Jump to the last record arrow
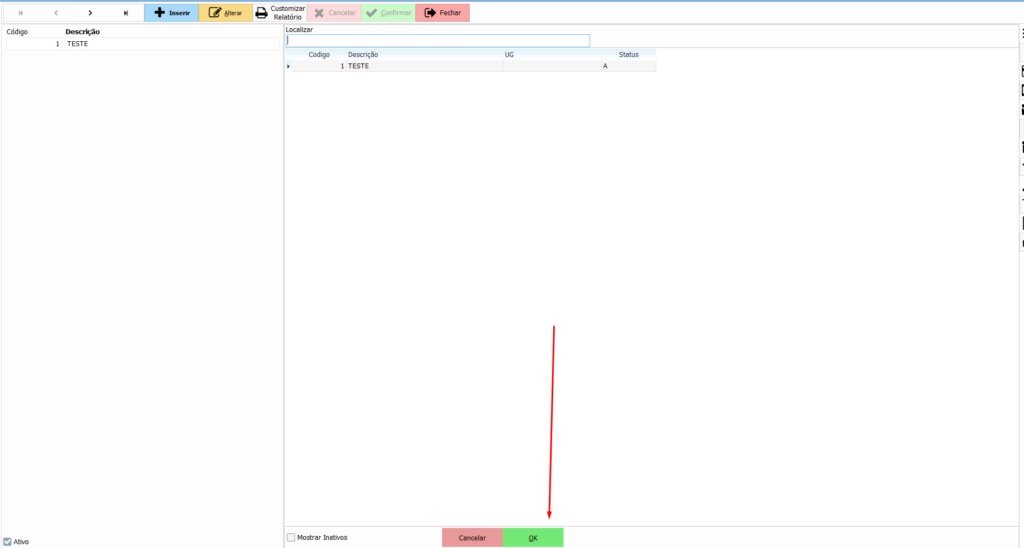 [125, 13]
